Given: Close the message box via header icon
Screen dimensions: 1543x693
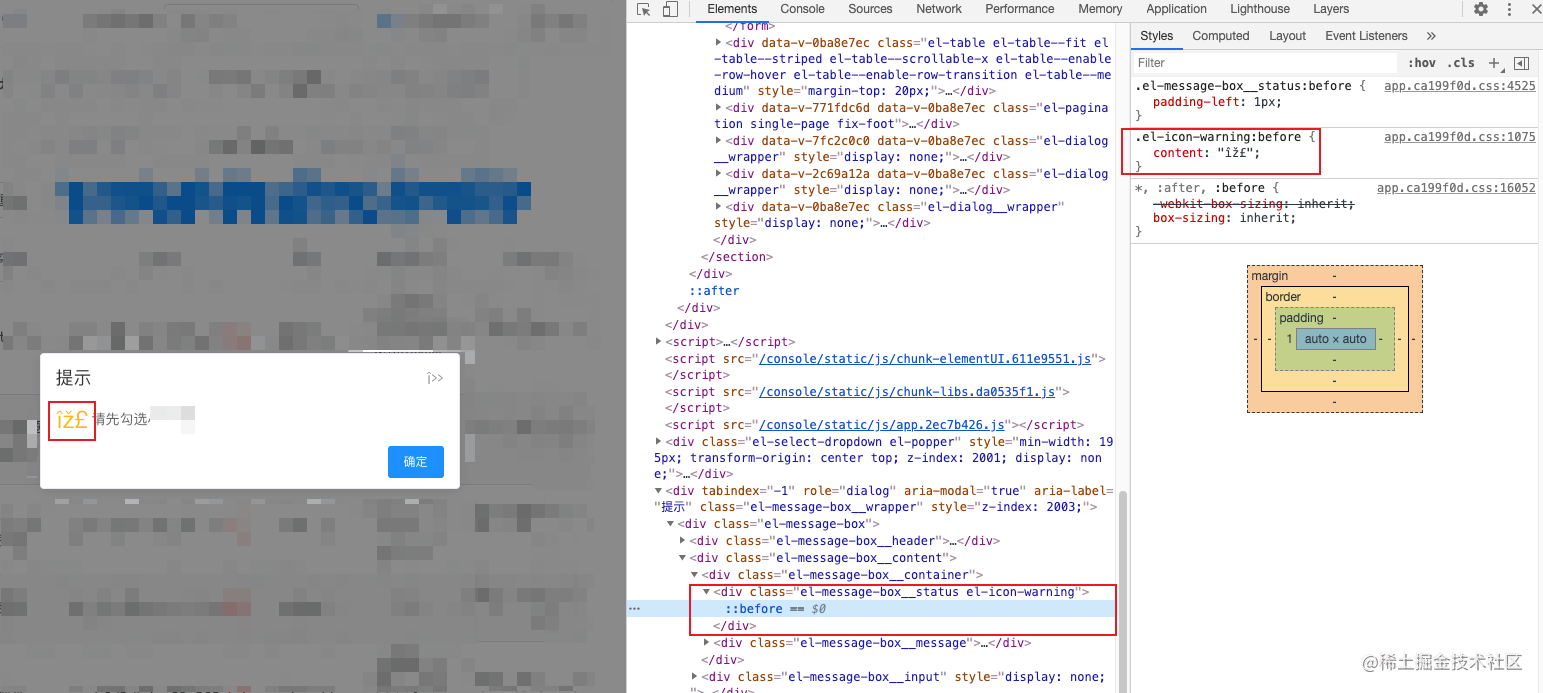Looking at the screenshot, I should [x=435, y=378].
